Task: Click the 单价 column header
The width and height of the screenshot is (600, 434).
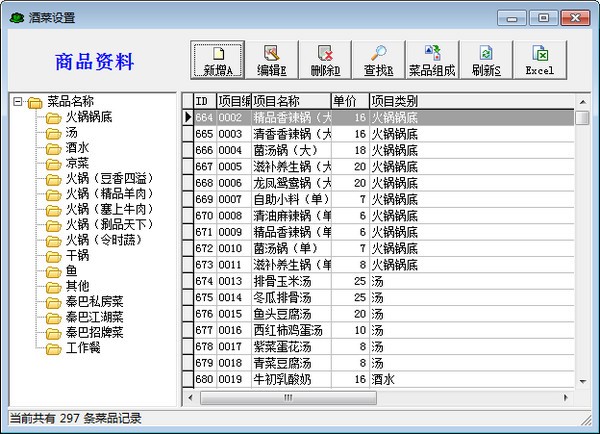Action: (350, 101)
